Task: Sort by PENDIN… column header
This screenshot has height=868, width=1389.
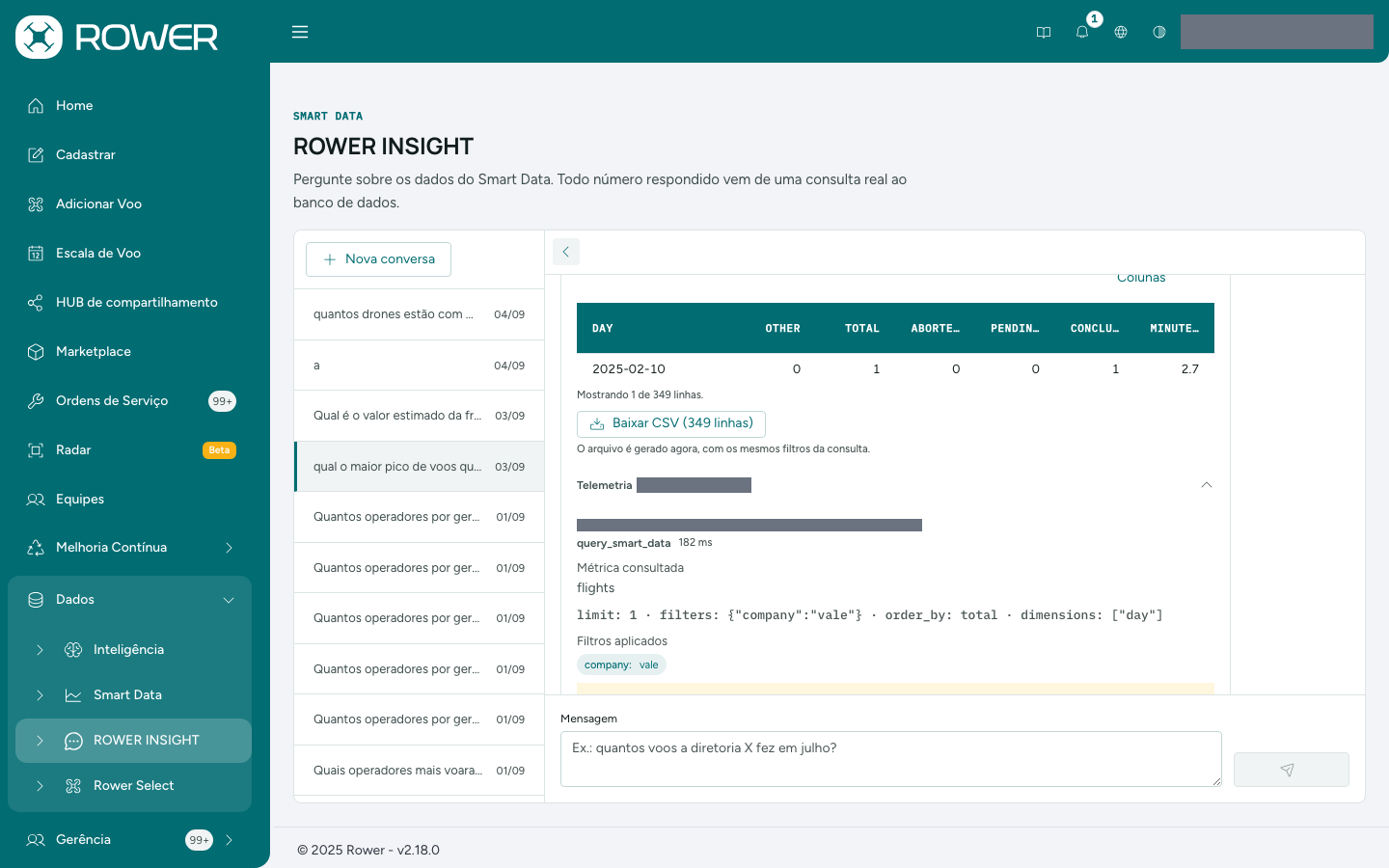Action: [x=1015, y=328]
